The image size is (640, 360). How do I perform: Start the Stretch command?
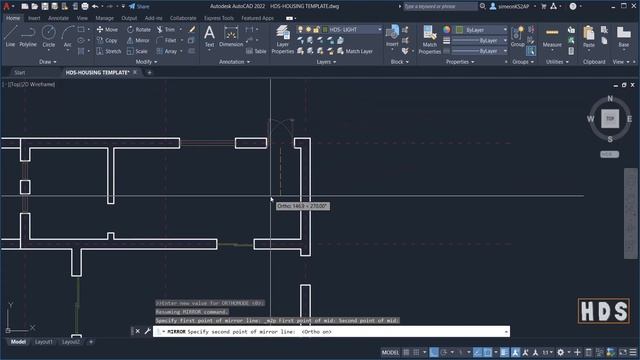(x=109, y=51)
